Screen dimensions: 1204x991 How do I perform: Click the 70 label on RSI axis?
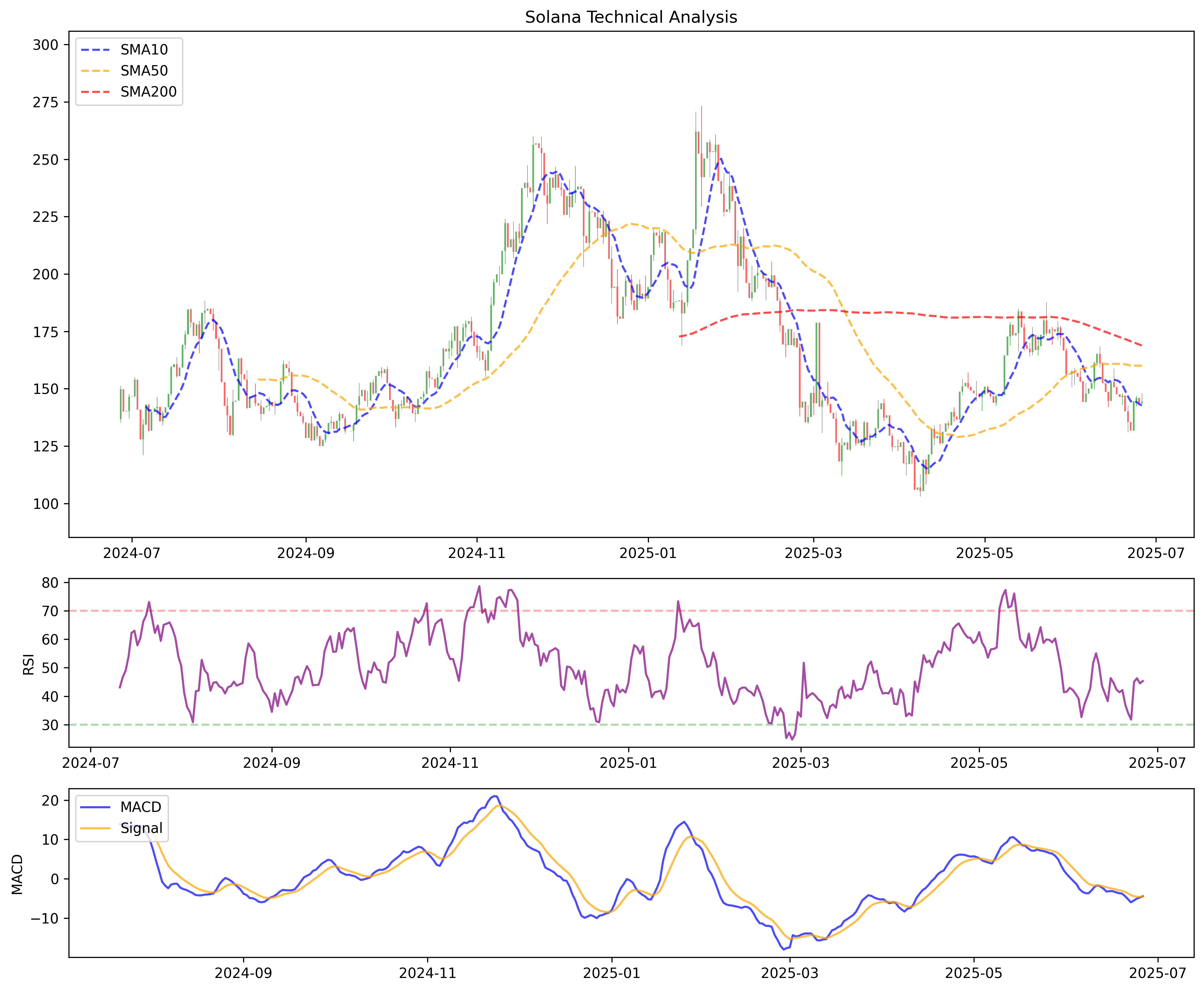[x=50, y=611]
